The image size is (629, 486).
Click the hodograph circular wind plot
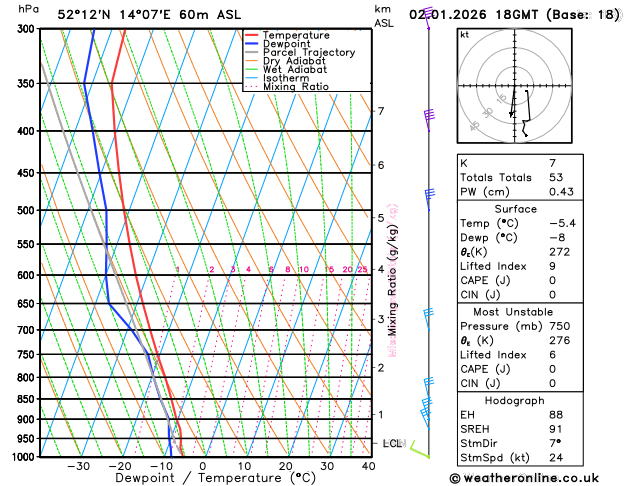[x=515, y=86]
